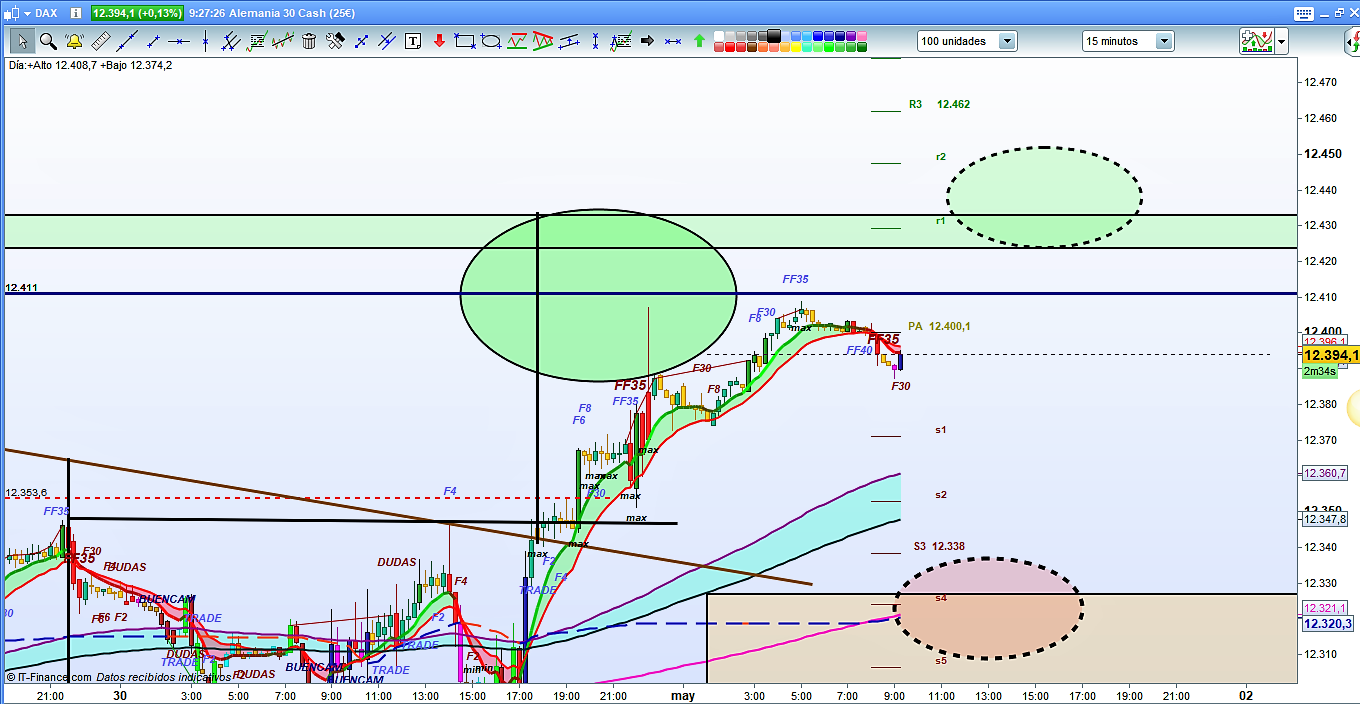1360x704 pixels.
Task: Insert a red down arrow marker
Action: (438, 41)
